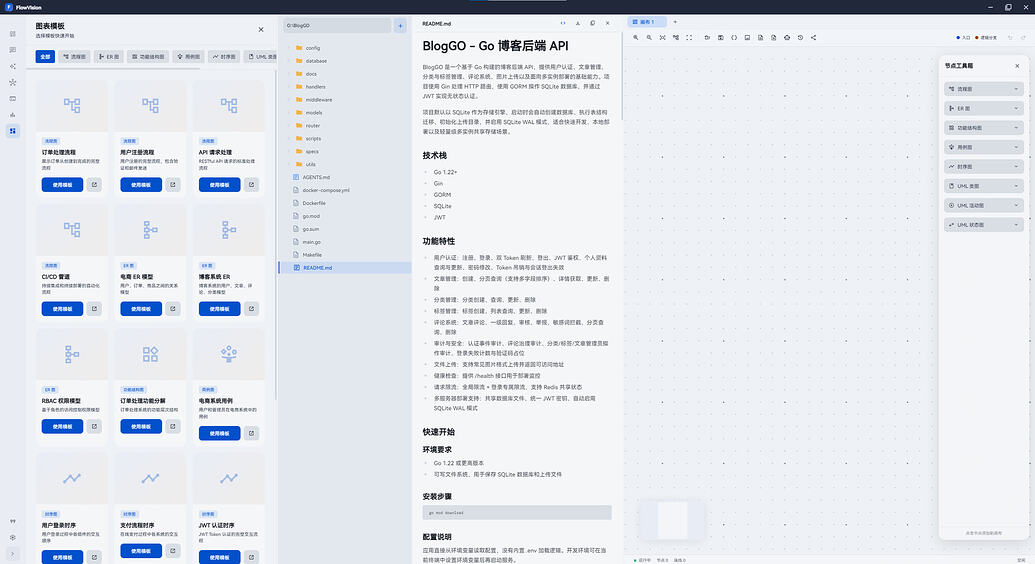Click the redo arrow in canvas toolbar
The width and height of the screenshot is (1035, 564).
1023,38
